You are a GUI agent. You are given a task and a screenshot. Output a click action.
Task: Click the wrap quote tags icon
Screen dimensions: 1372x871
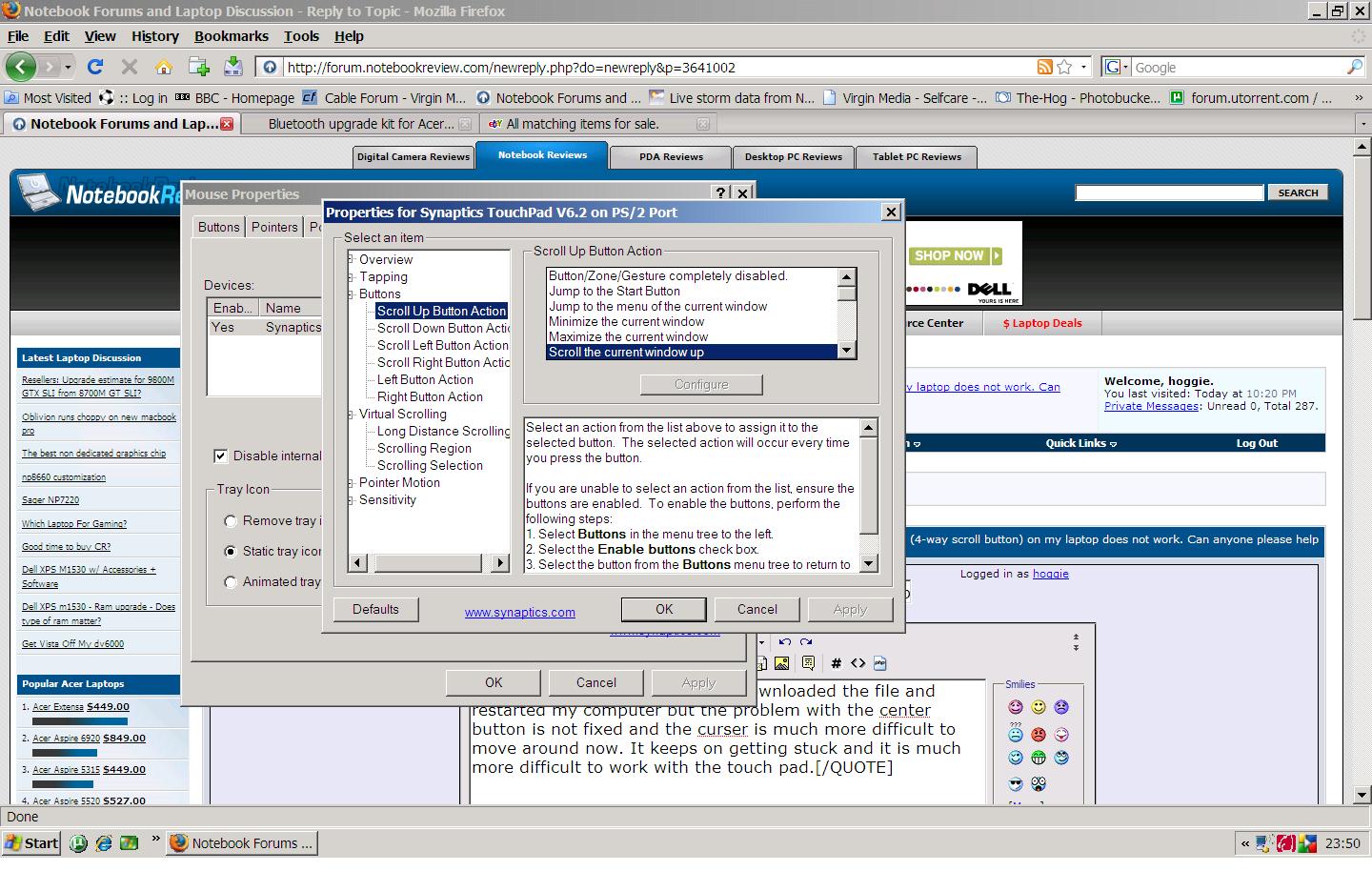tap(808, 663)
